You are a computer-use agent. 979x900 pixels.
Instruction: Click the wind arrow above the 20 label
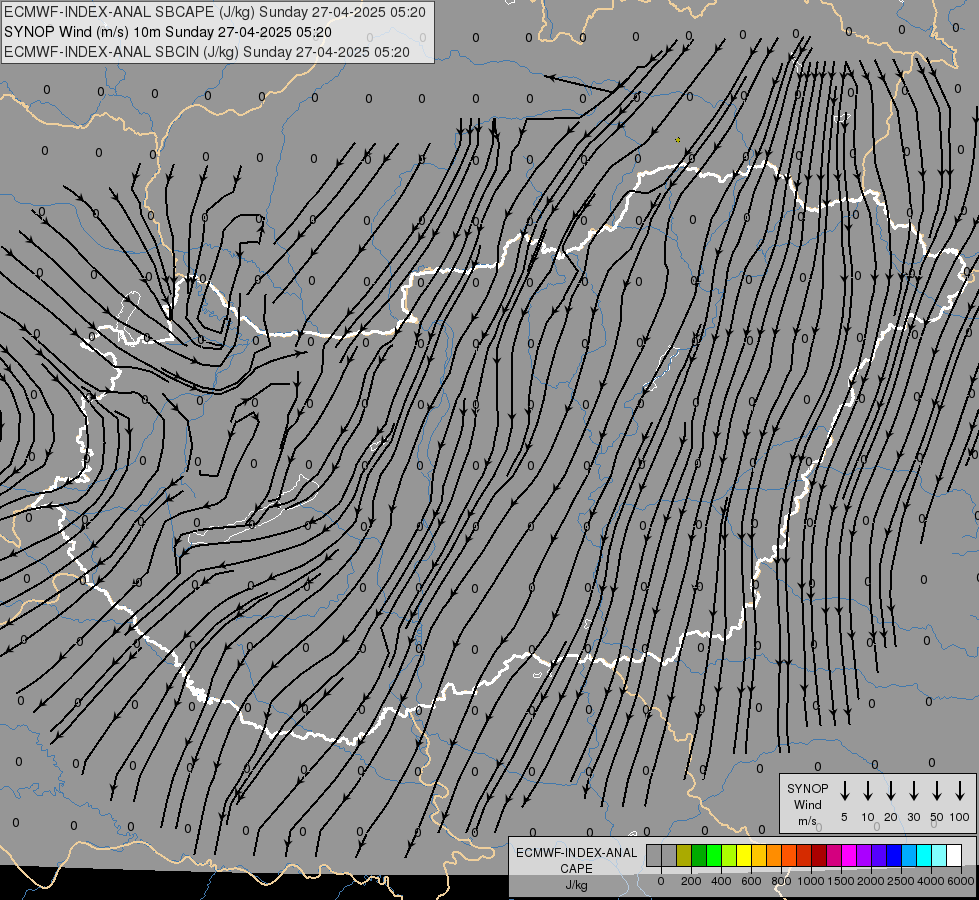point(891,791)
